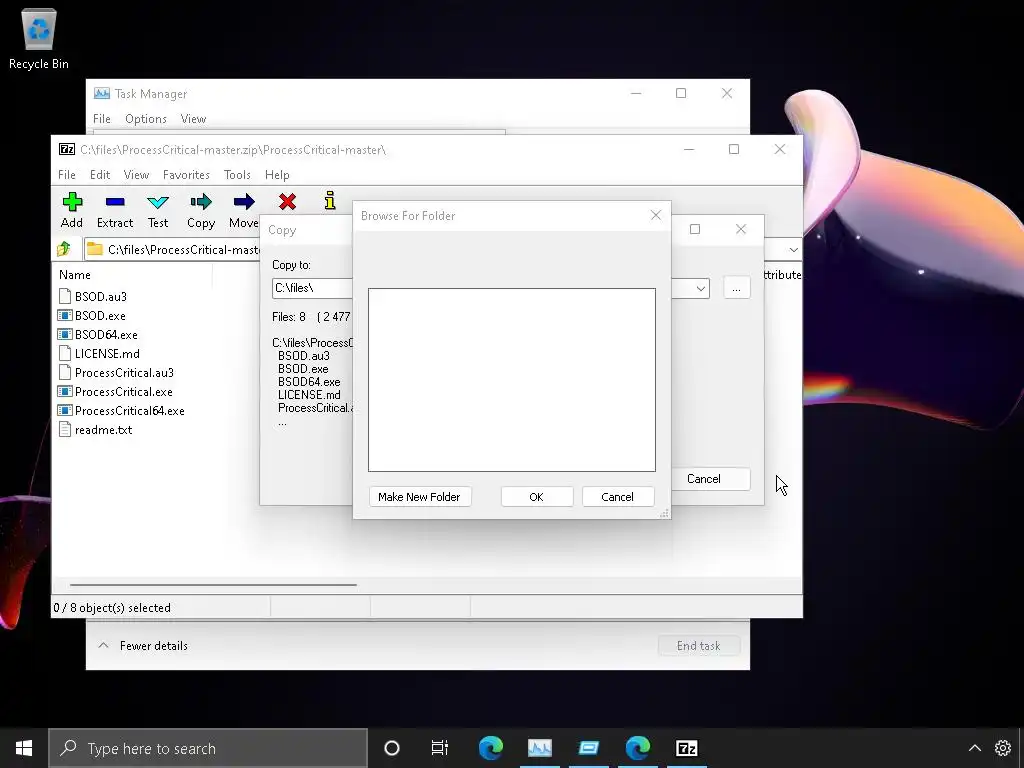Open the View menu in 7-Zip
1024x768 pixels.
pyautogui.click(x=136, y=174)
